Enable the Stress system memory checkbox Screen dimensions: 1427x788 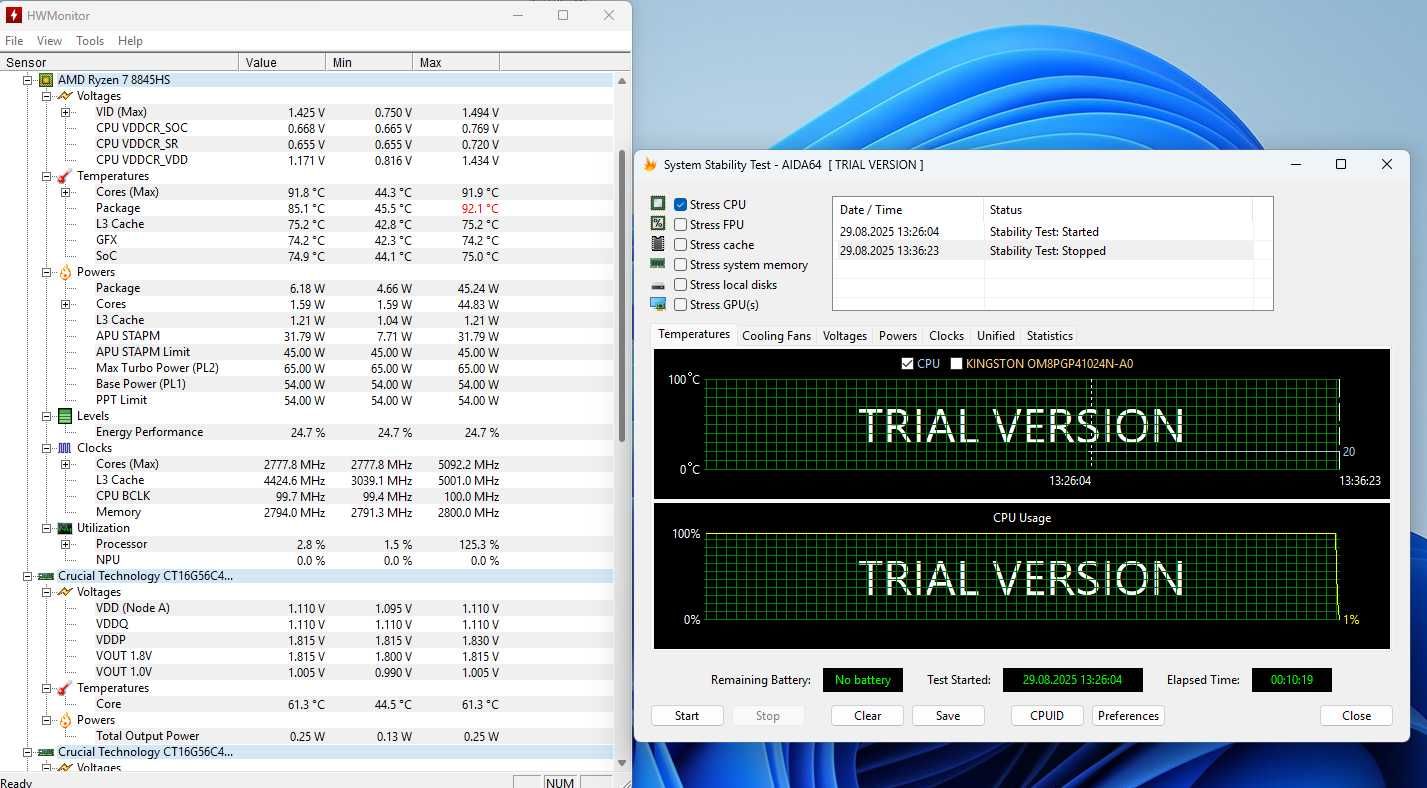(x=681, y=264)
